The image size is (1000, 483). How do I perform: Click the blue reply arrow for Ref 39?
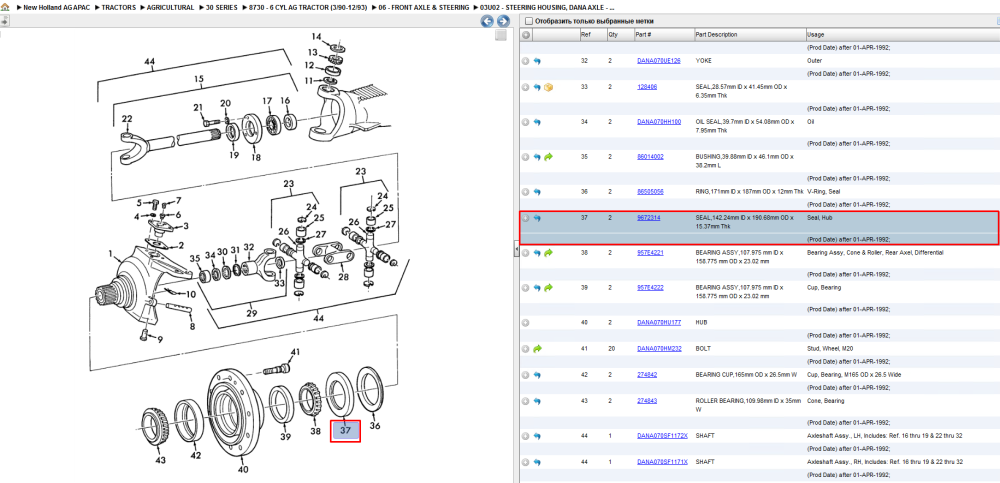pos(537,288)
